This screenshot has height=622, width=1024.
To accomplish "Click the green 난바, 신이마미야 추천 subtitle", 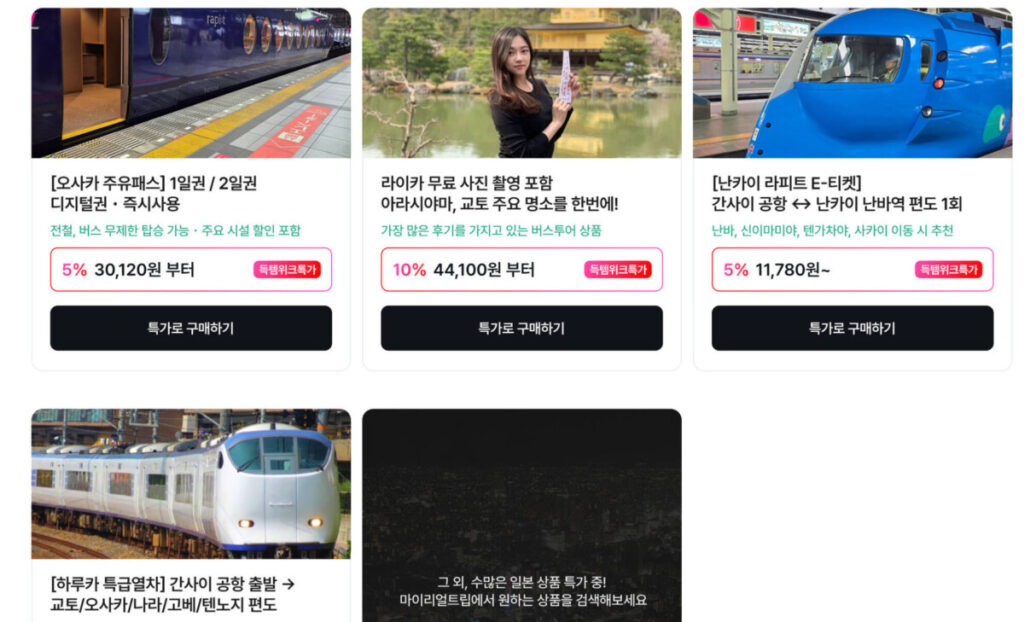I will [833, 231].
